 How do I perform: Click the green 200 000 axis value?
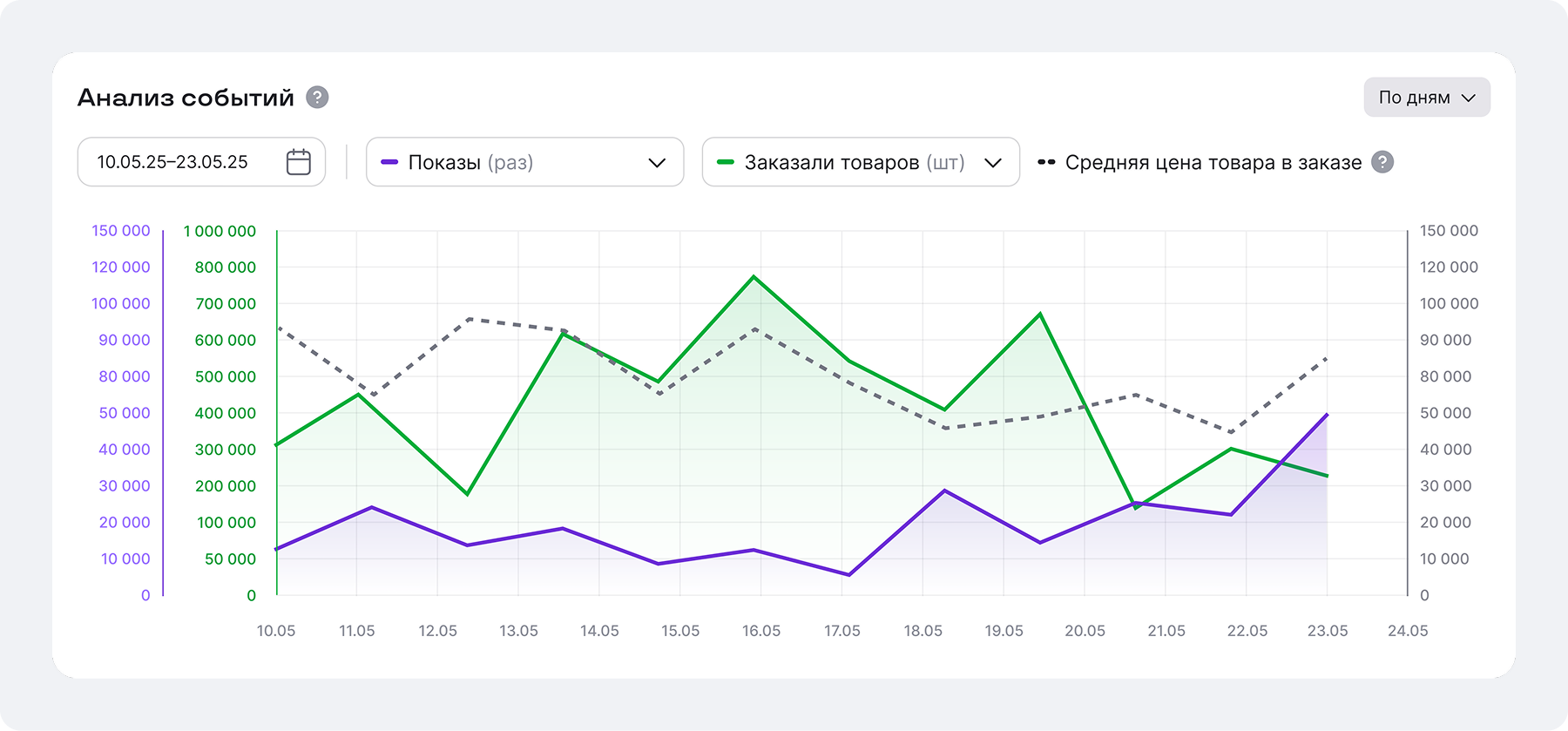click(226, 486)
